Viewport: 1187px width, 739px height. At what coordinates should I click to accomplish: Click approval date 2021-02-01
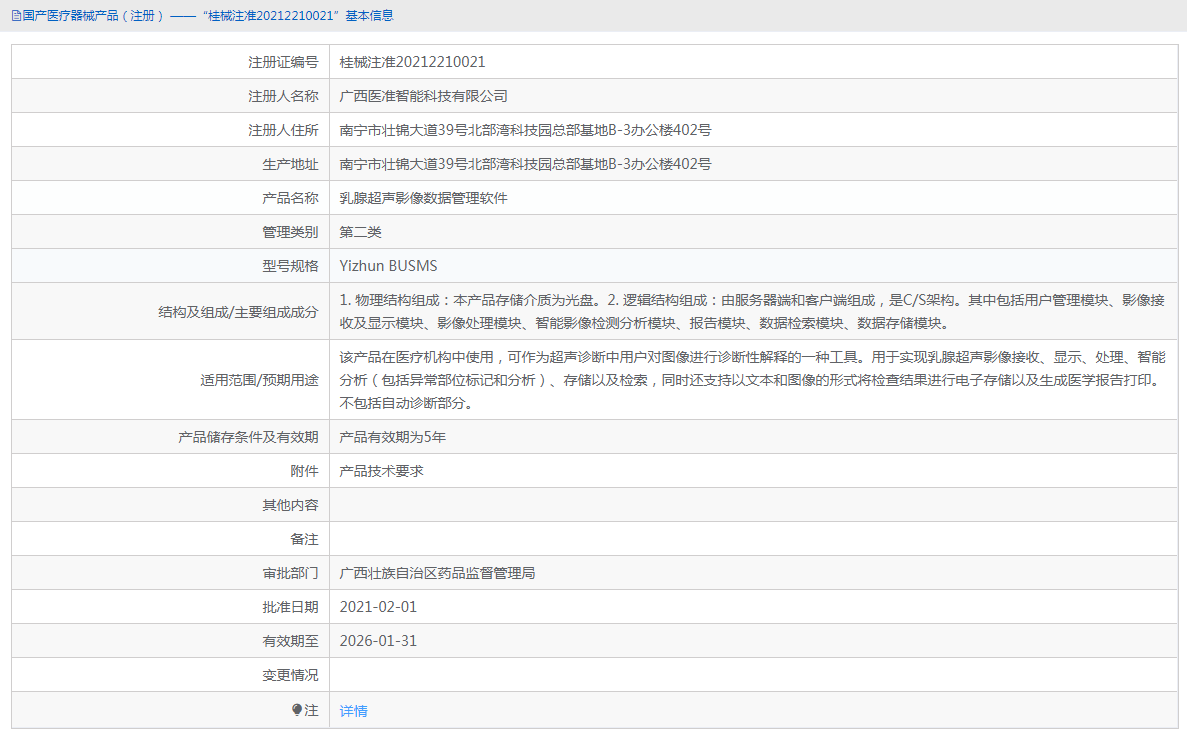coord(378,607)
